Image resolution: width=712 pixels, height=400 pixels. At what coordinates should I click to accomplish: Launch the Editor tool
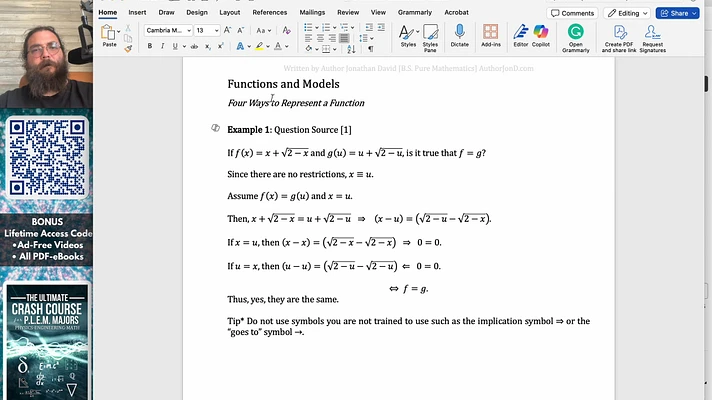[520, 36]
